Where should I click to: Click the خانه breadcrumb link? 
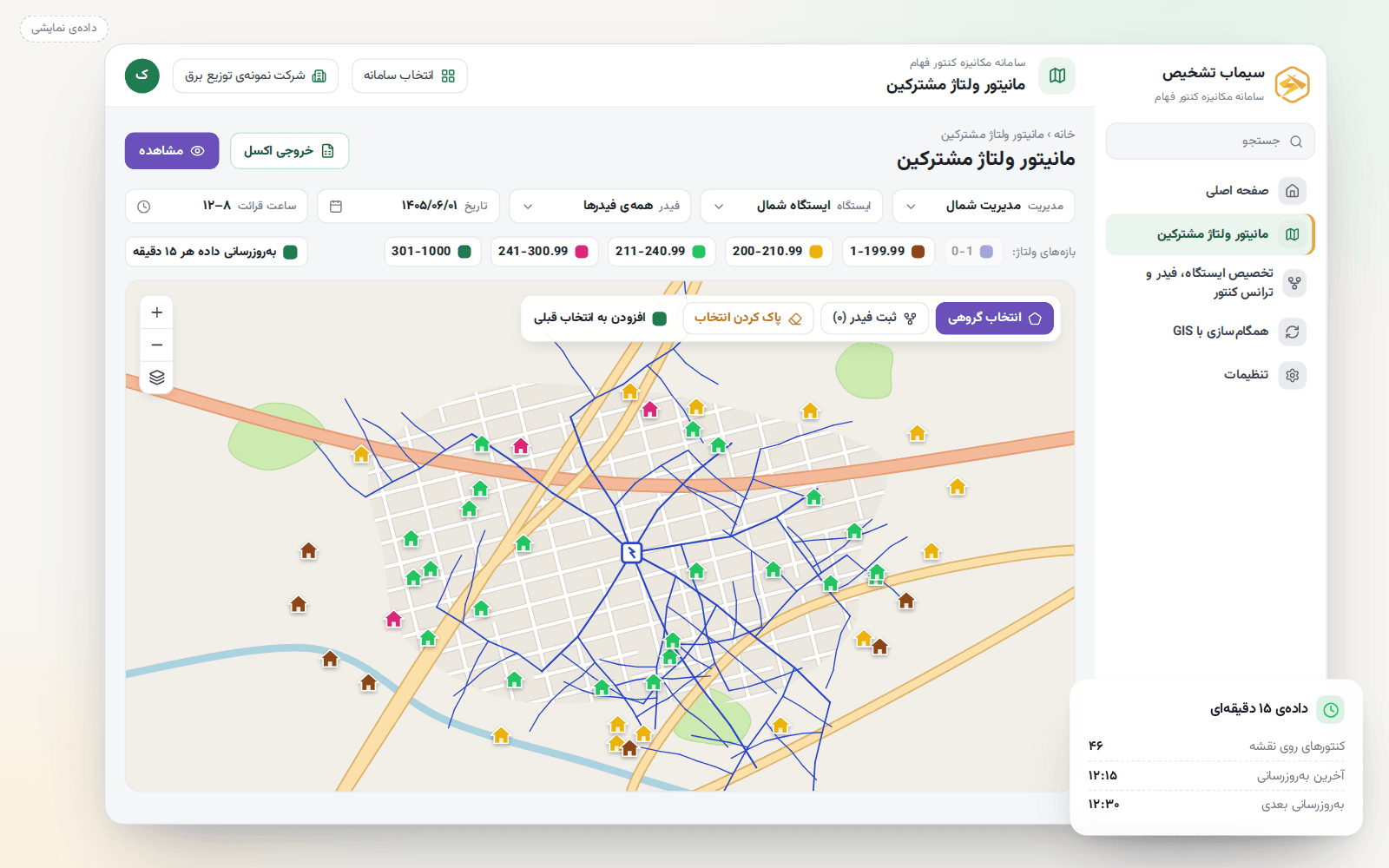tap(1064, 135)
